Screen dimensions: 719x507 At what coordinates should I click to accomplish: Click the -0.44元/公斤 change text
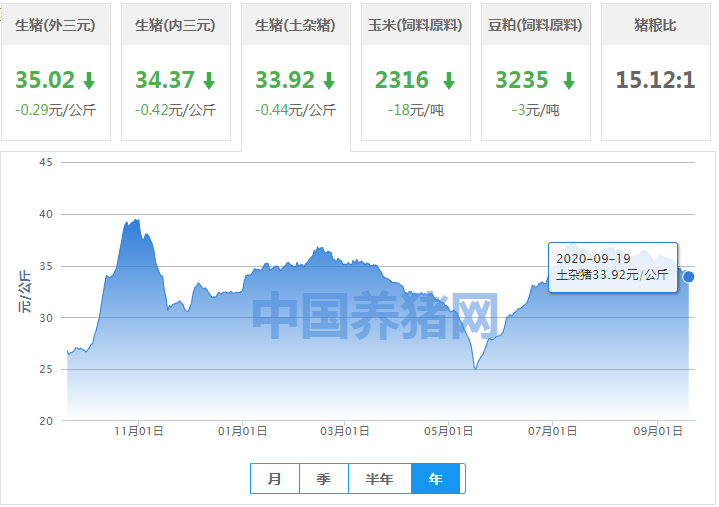coord(296,110)
